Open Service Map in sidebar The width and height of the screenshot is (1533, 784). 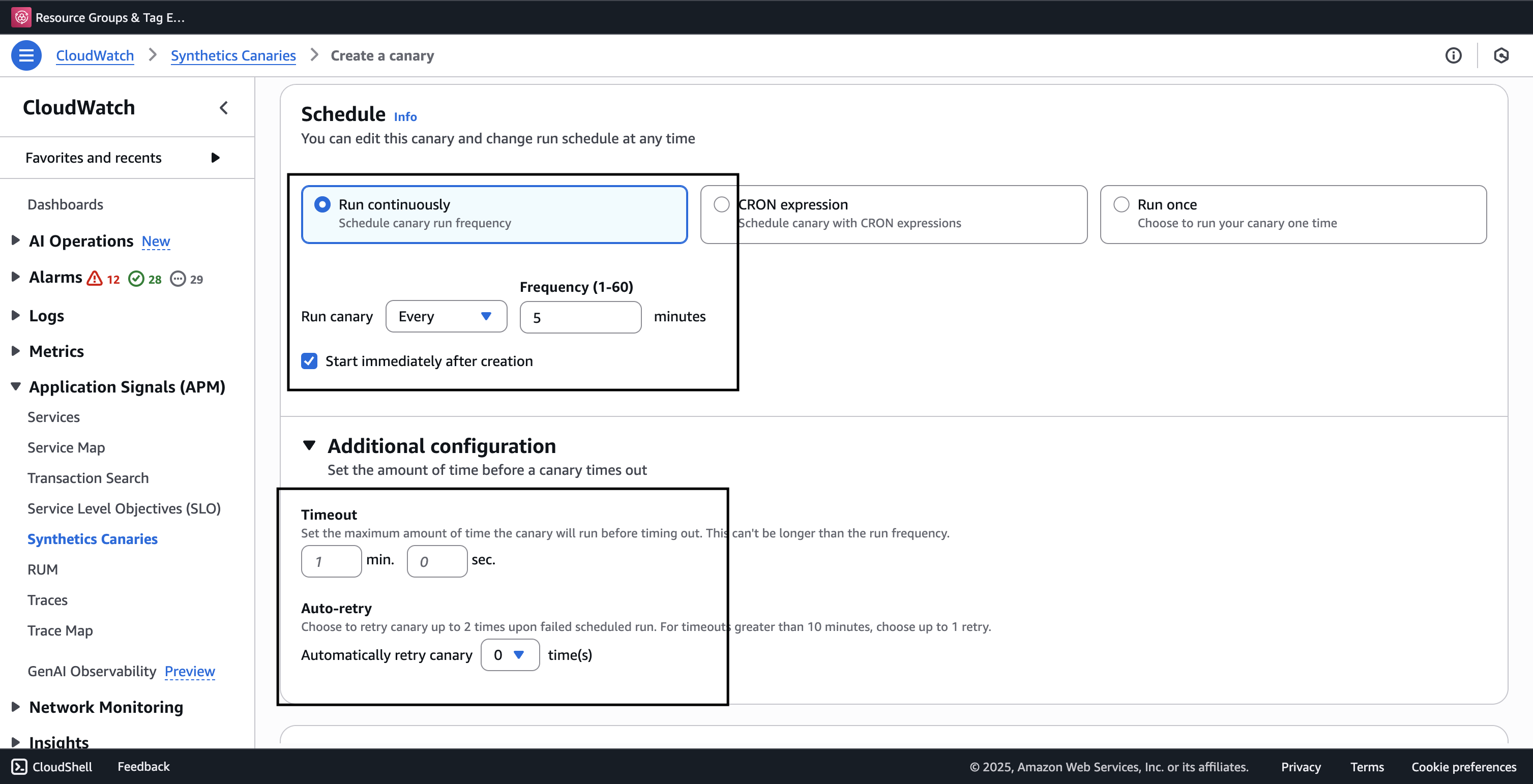coord(66,447)
